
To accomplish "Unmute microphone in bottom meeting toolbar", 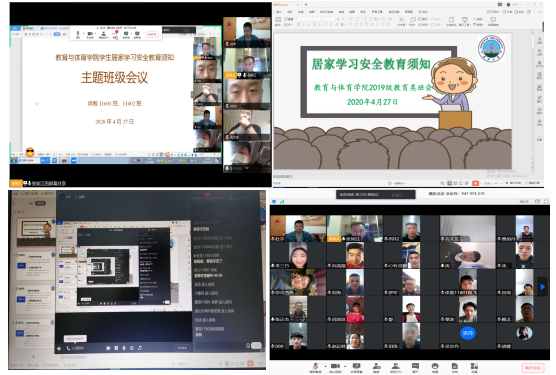I will [x=315, y=366].
